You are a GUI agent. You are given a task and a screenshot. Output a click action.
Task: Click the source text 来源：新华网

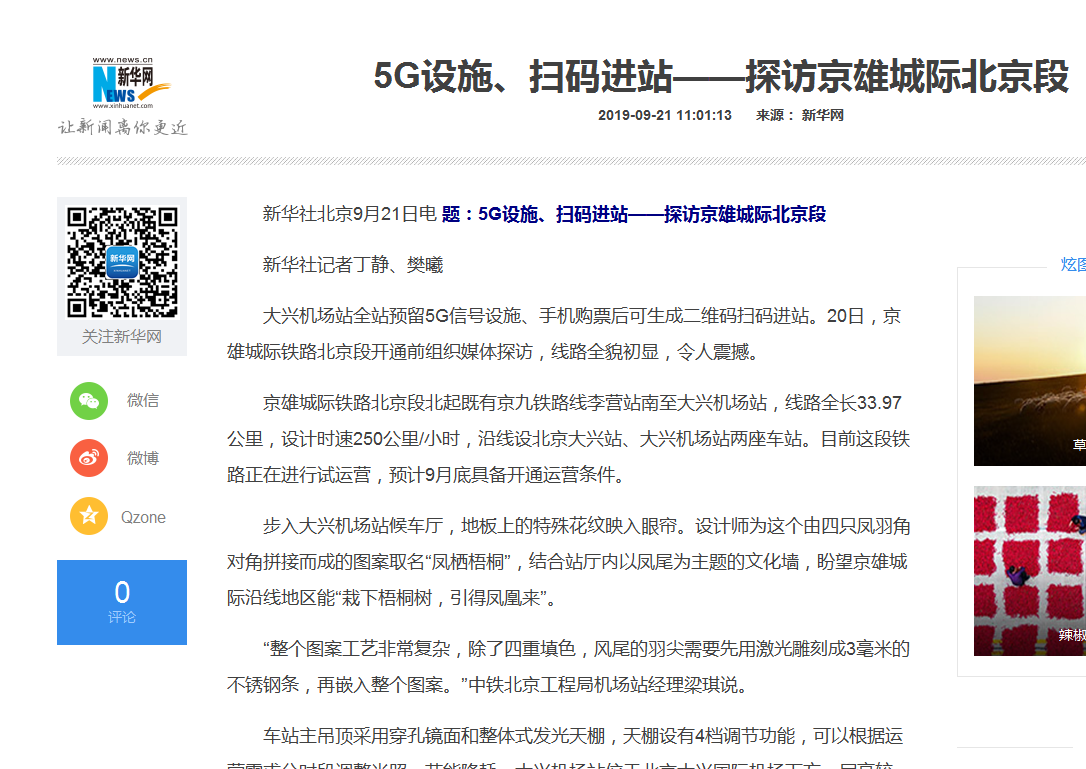click(x=799, y=115)
